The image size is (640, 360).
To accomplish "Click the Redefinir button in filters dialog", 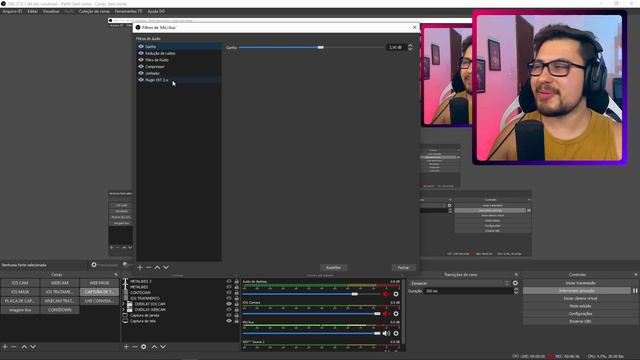I will point(333,268).
